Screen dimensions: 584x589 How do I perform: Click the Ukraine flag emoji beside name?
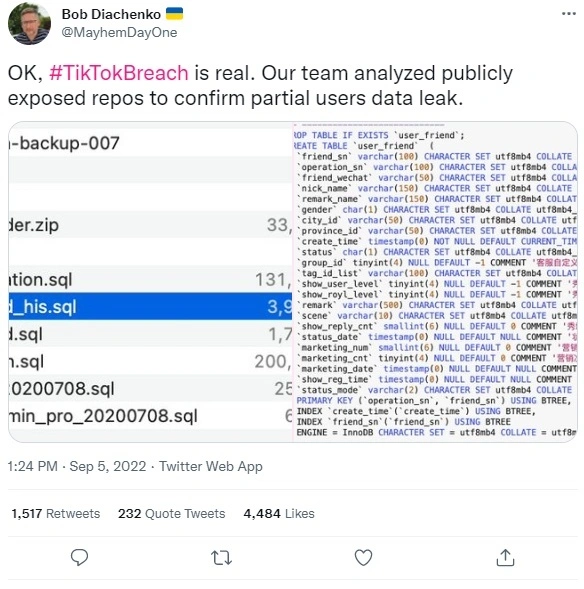[x=174, y=14]
